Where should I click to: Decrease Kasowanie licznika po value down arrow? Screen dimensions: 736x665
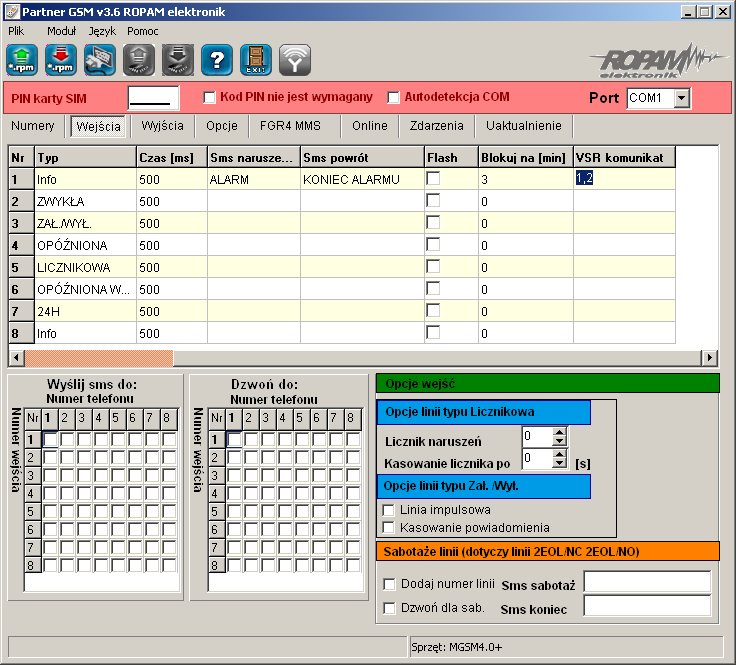point(559,463)
